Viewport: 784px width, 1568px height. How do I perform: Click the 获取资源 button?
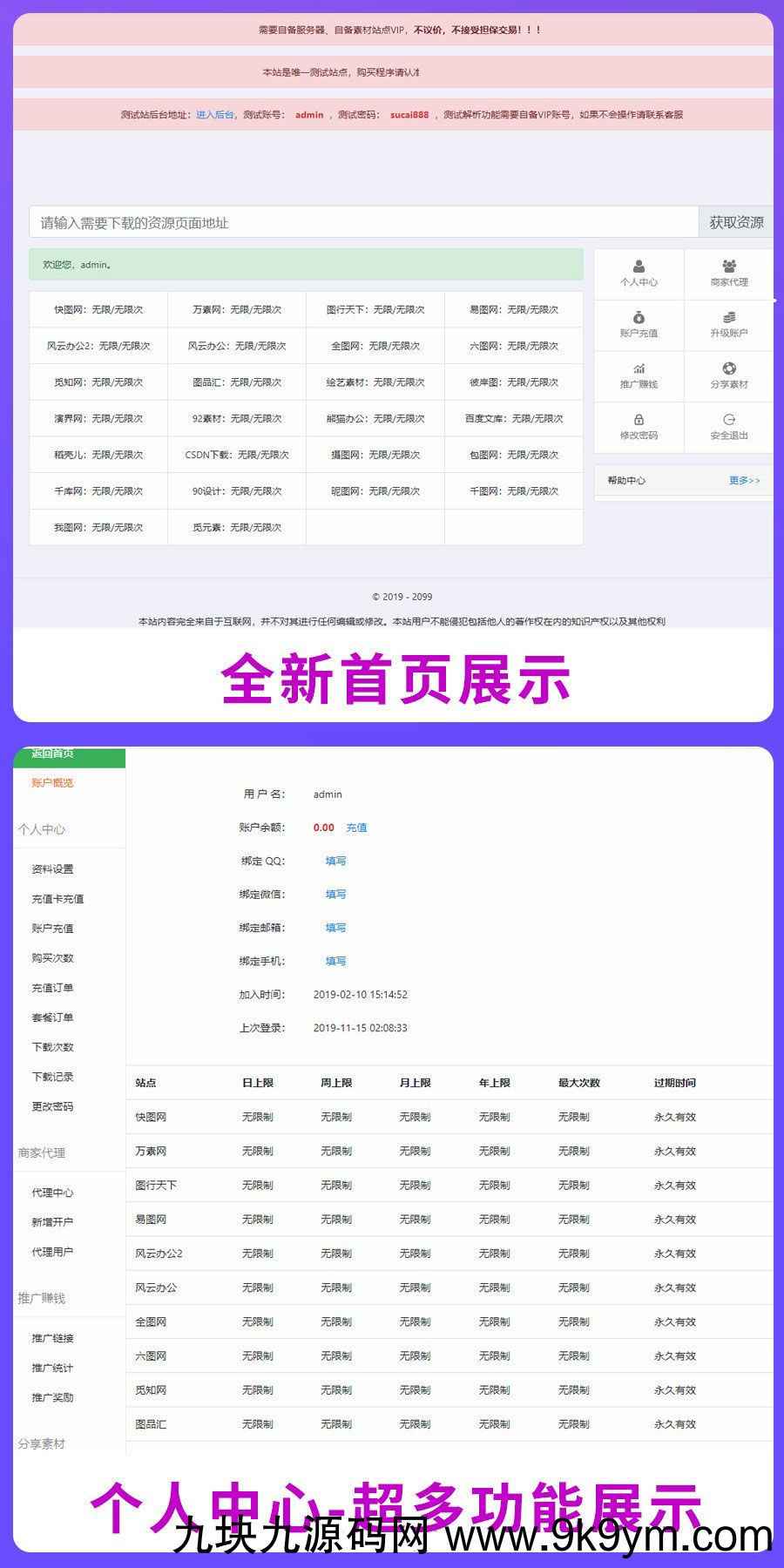[735, 222]
